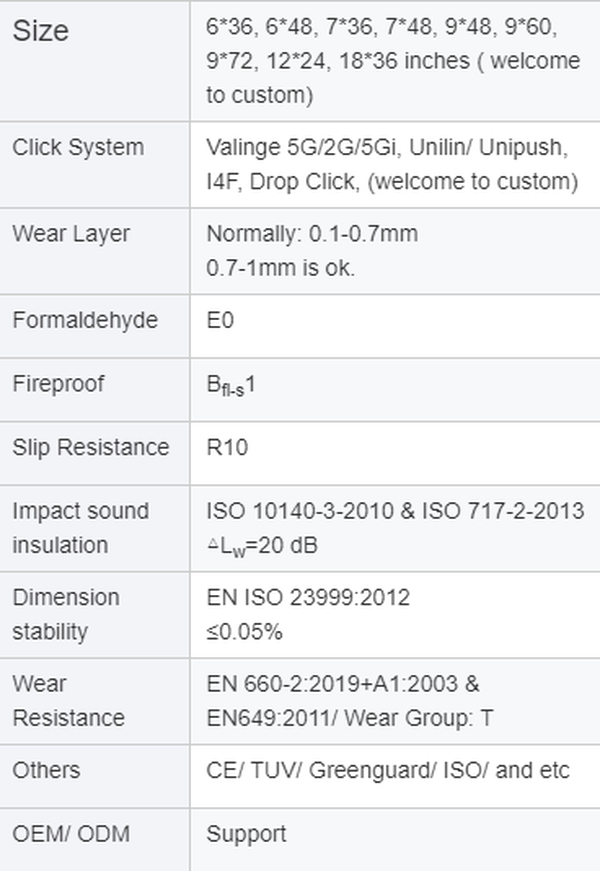Select the Dimension stability label

click(x=65, y=614)
